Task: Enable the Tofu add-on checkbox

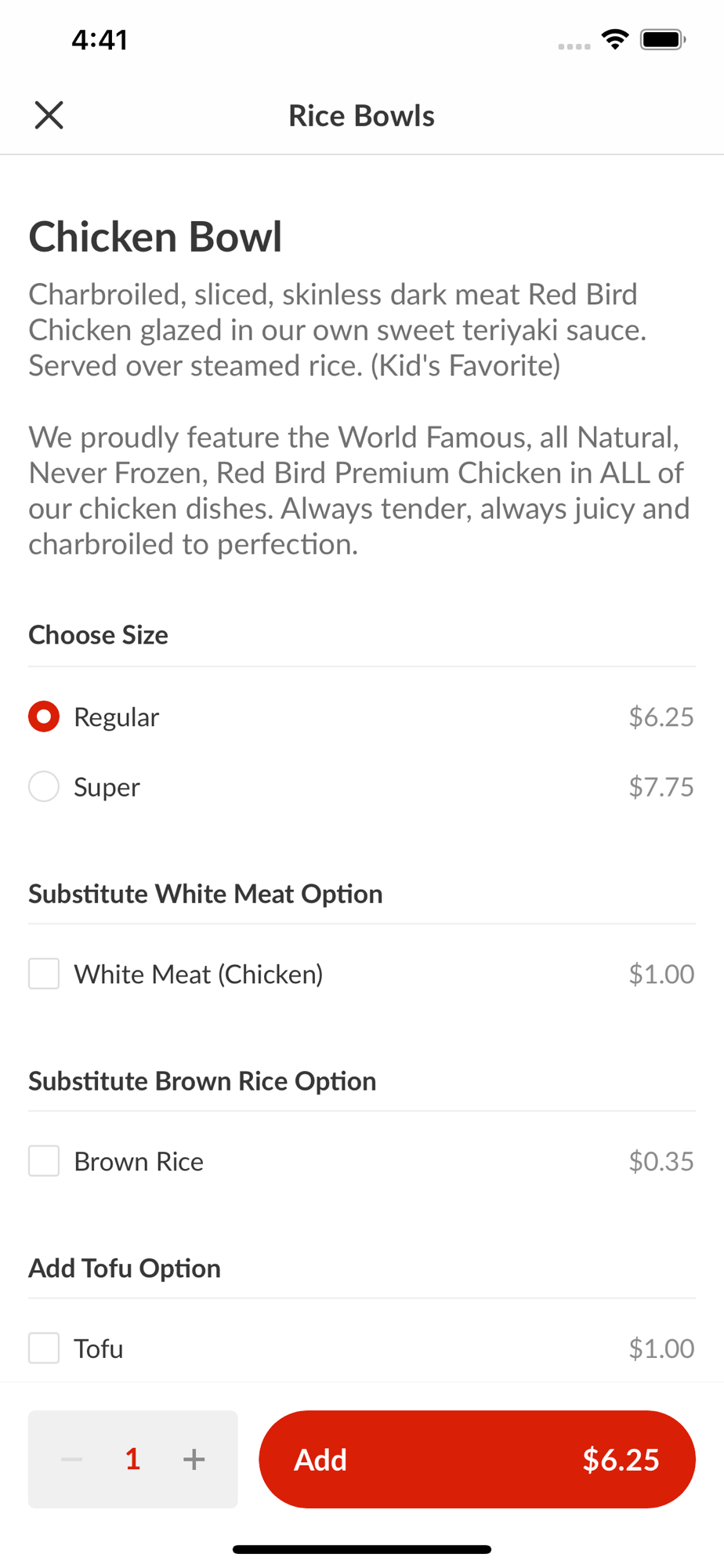Action: pyautogui.click(x=44, y=1348)
